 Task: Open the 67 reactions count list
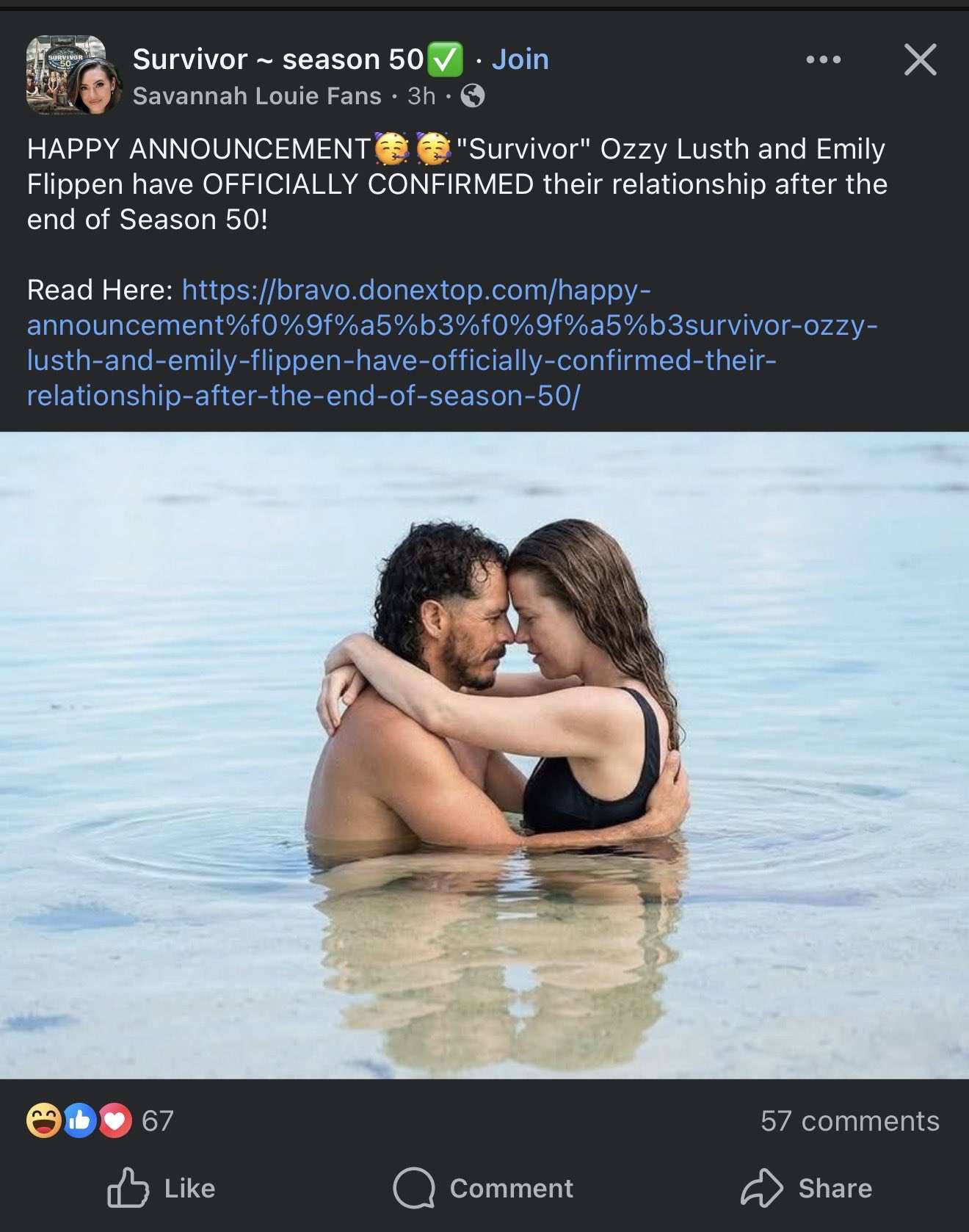(158, 1120)
